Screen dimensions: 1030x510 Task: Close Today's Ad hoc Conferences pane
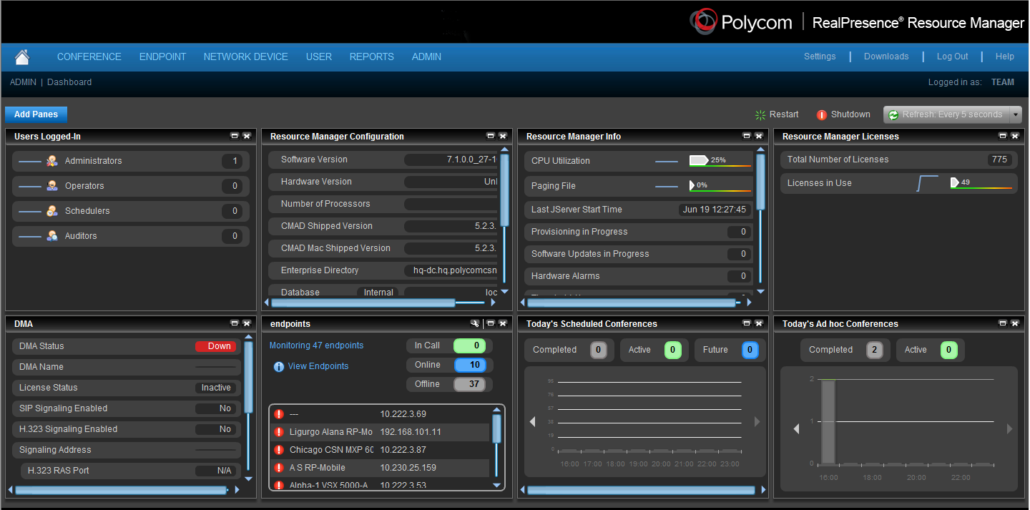[x=1015, y=323]
